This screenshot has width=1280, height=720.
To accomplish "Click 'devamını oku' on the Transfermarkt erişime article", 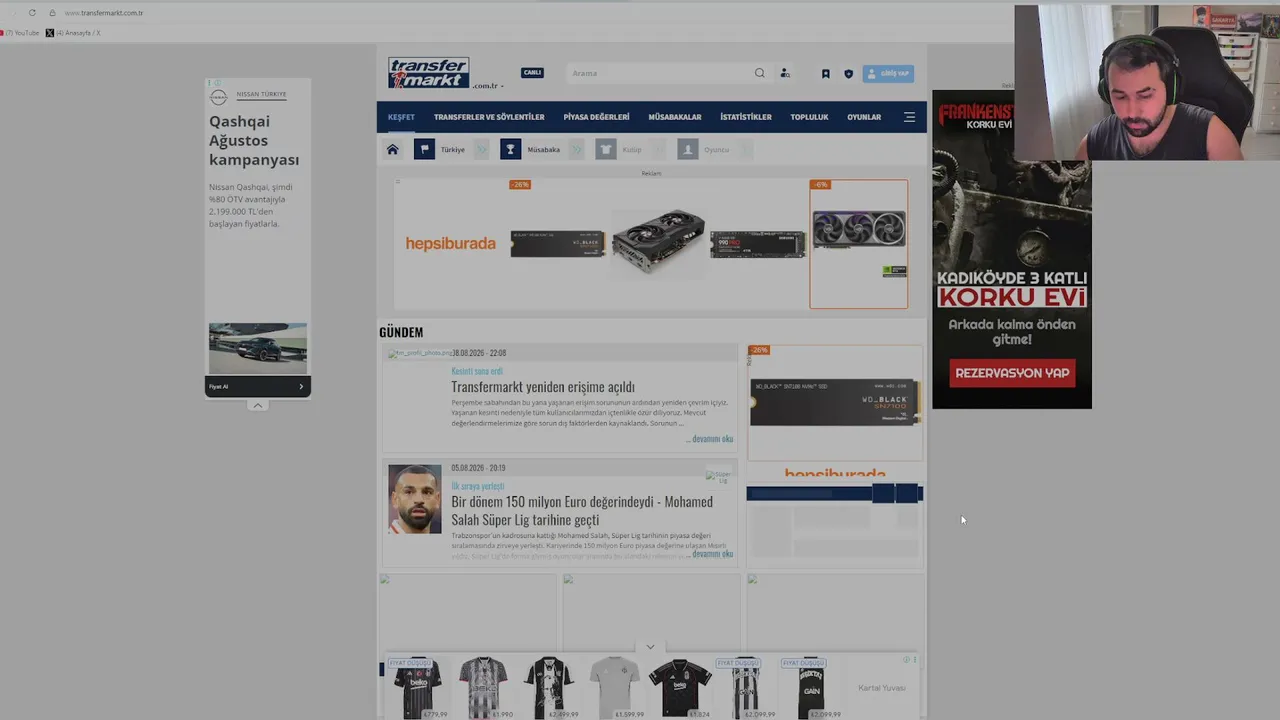I will click(710, 439).
